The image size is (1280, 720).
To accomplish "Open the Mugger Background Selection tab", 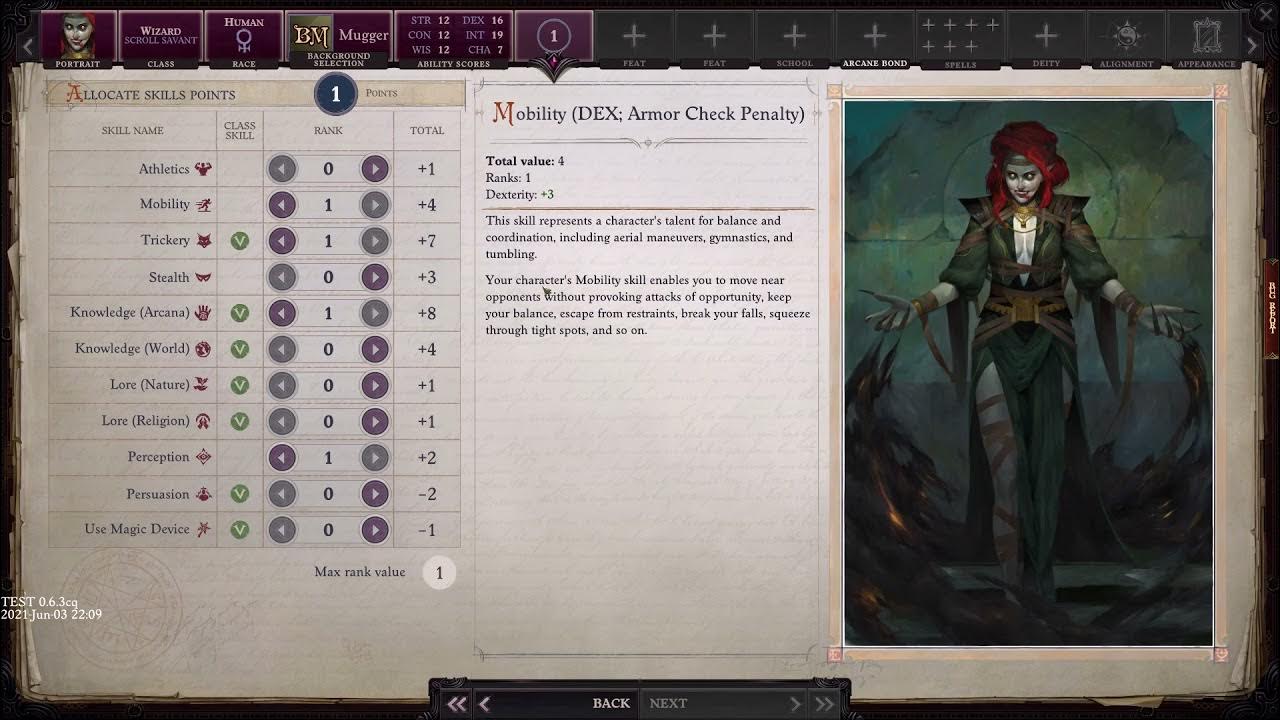I will [x=339, y=40].
